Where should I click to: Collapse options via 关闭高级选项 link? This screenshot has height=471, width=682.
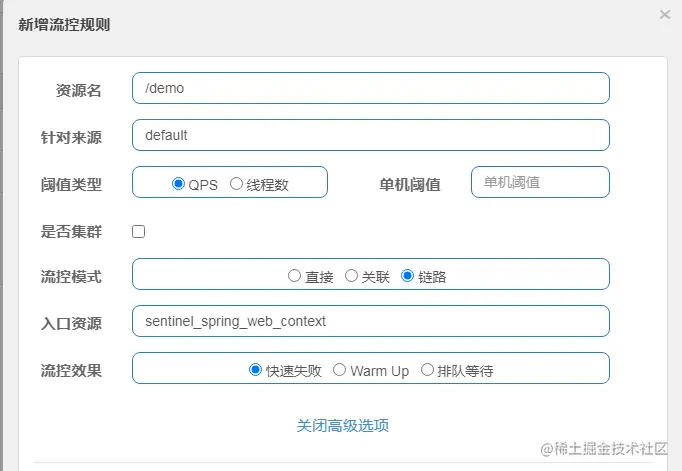[x=343, y=425]
